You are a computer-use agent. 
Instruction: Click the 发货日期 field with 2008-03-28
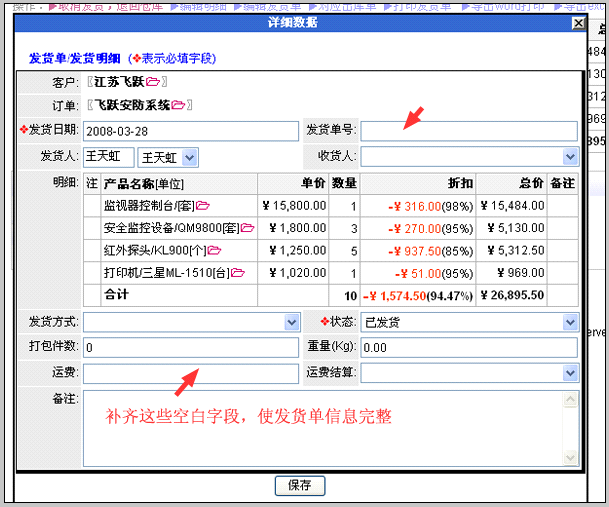pos(190,131)
